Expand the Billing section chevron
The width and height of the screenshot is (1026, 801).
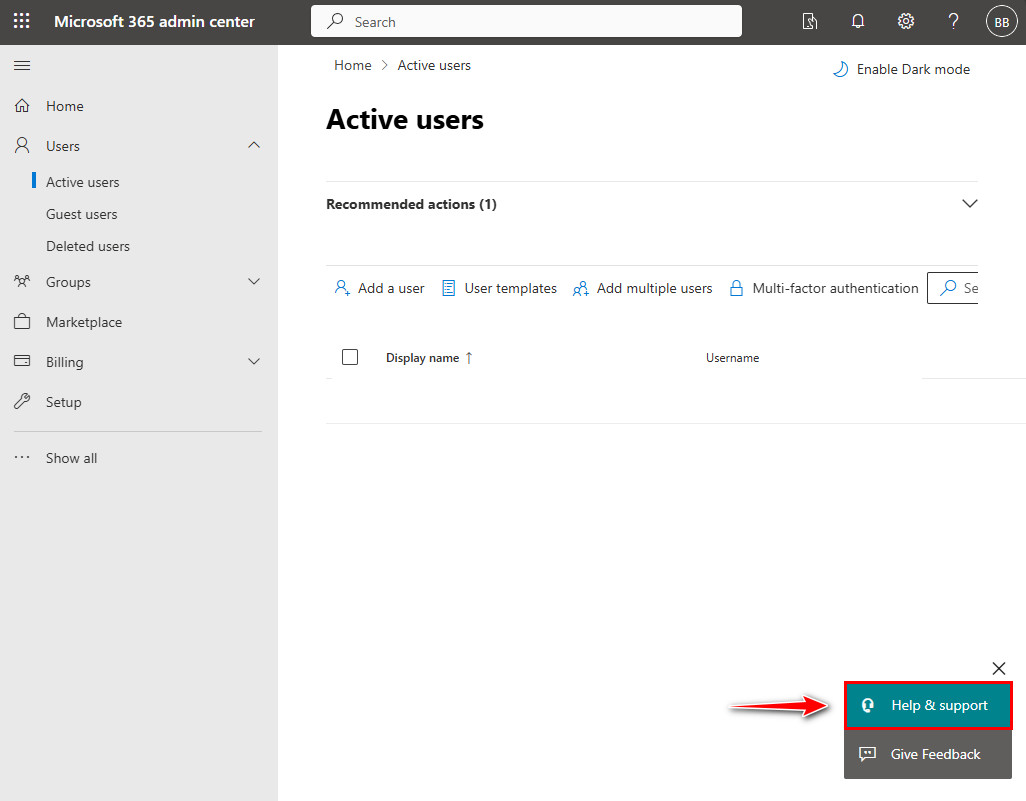point(254,361)
